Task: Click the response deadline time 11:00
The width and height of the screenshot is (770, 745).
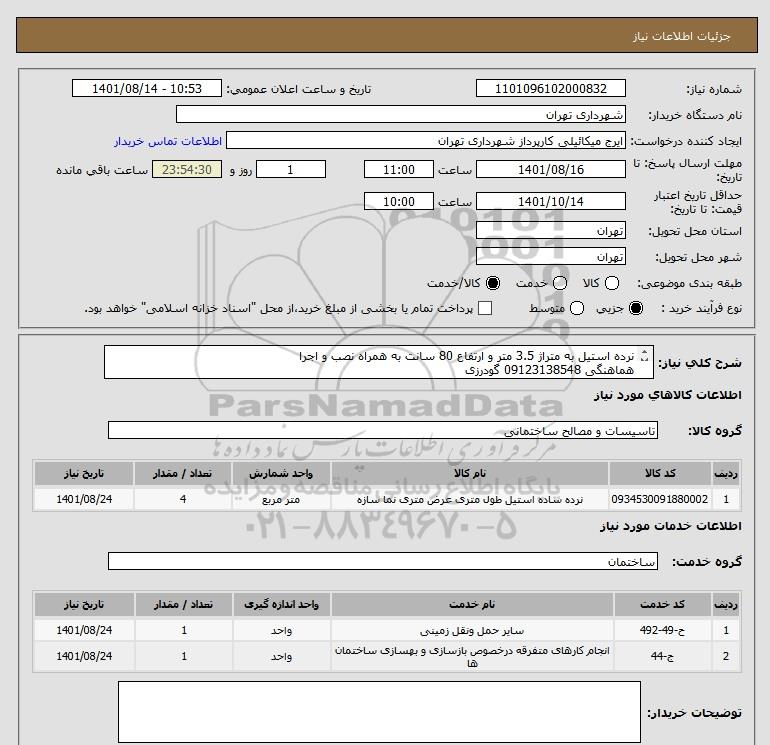Action: (399, 169)
